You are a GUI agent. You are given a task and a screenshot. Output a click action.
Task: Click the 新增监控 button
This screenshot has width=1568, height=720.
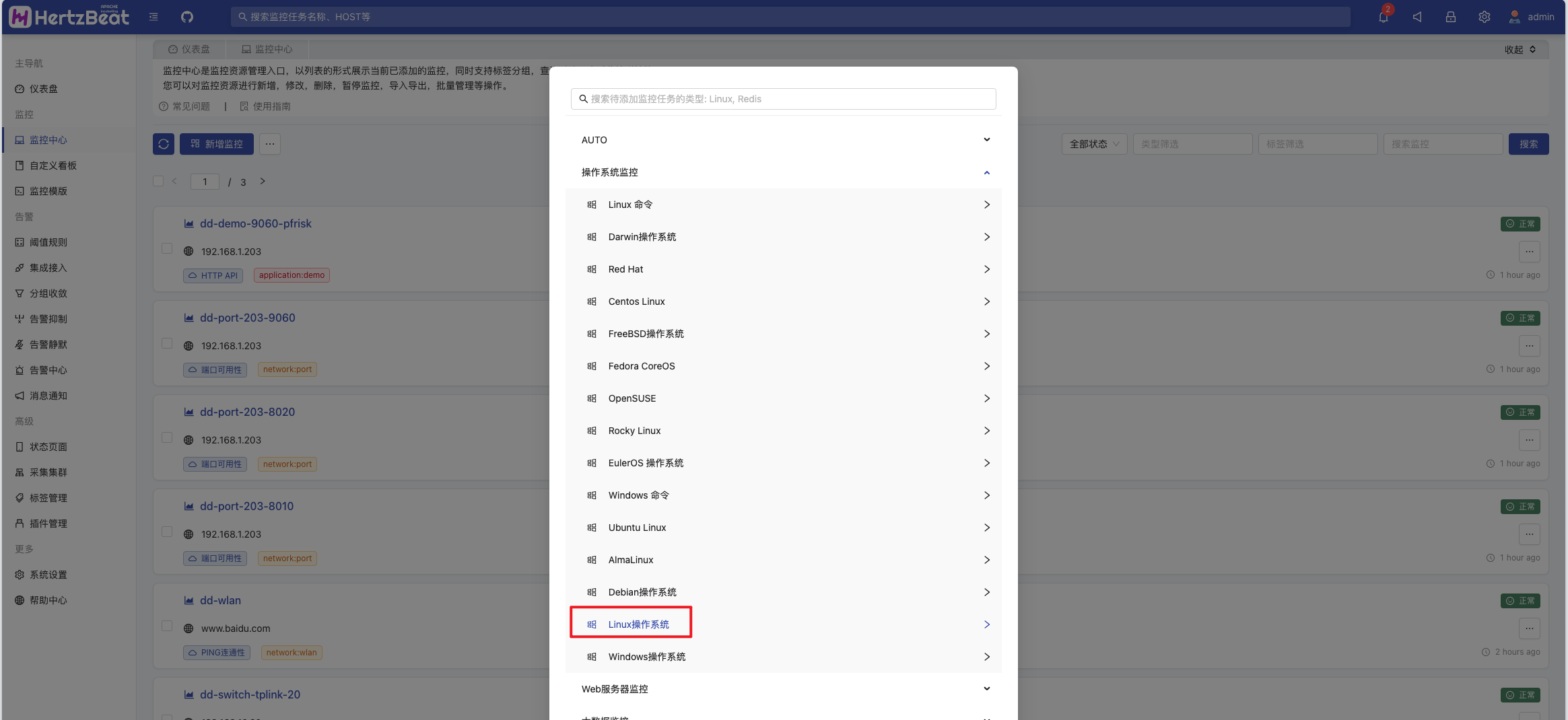217,144
